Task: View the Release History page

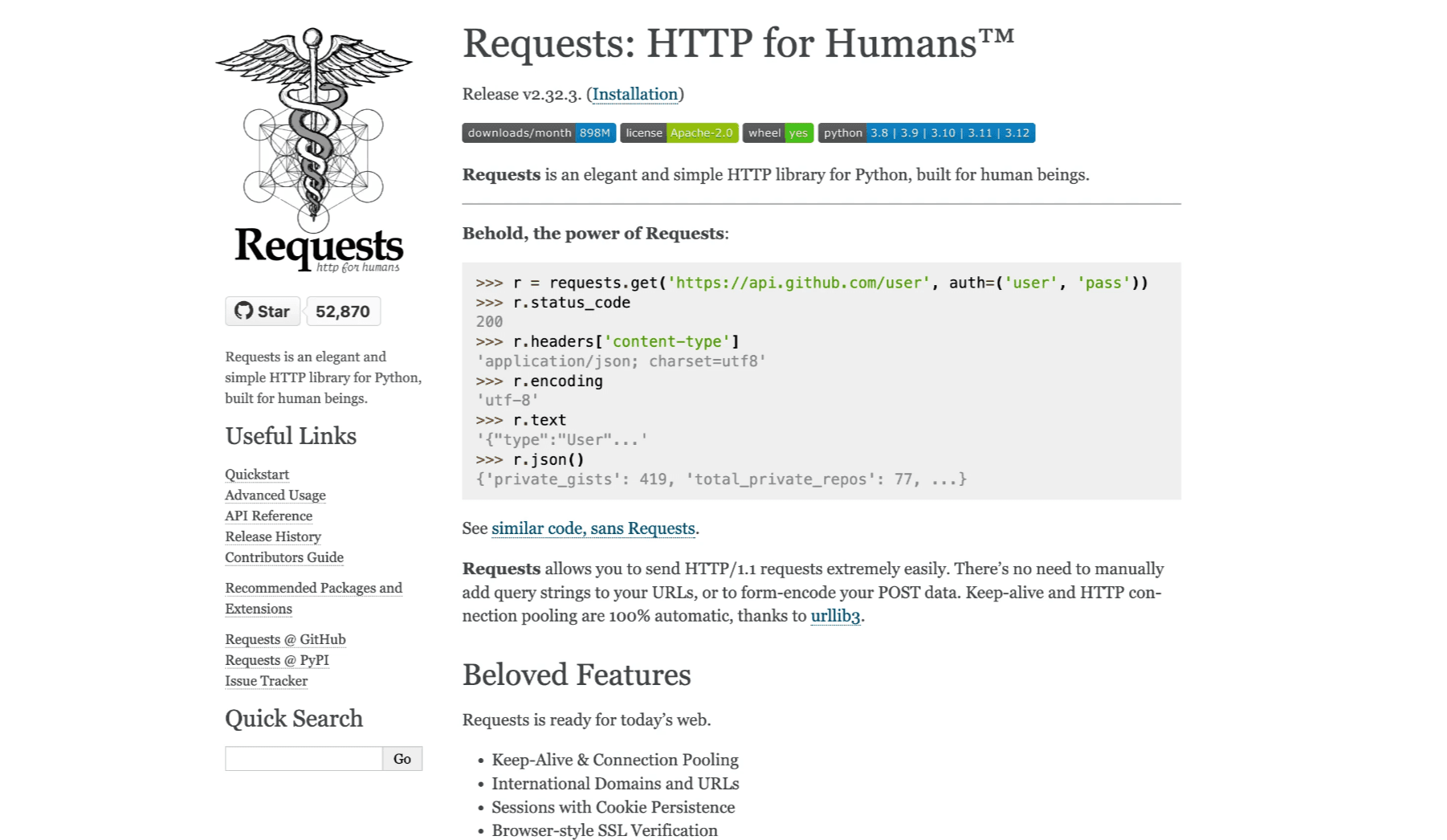Action: (273, 536)
